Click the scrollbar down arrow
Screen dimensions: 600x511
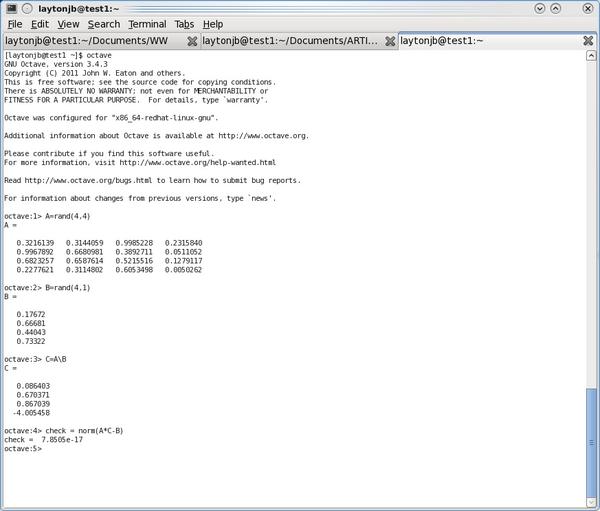[x=591, y=503]
